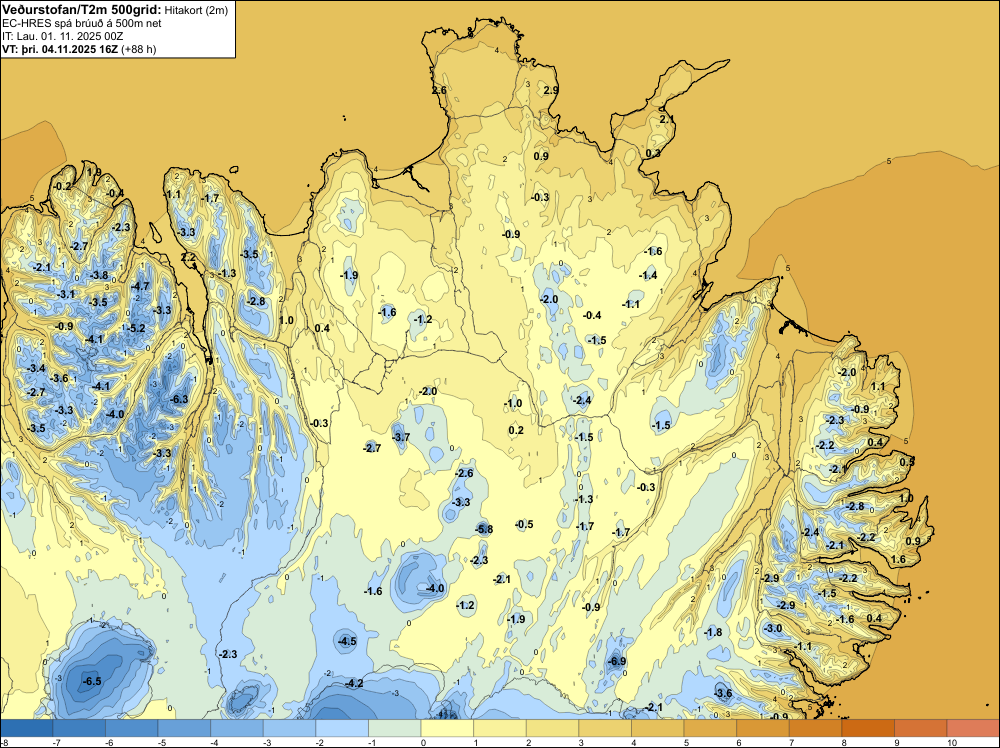This screenshot has height=748, width=1000.
Task: Click the '-3.8' temperature value
Action: [x=99, y=275]
